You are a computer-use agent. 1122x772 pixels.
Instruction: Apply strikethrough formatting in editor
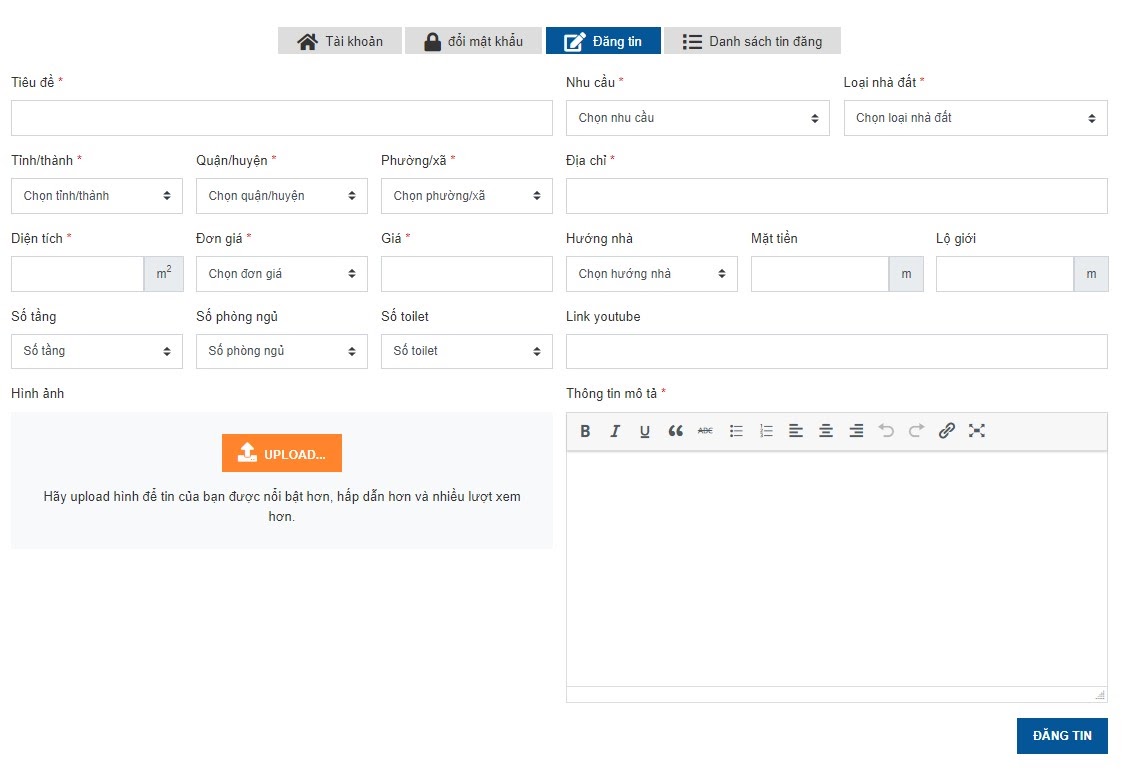point(705,431)
